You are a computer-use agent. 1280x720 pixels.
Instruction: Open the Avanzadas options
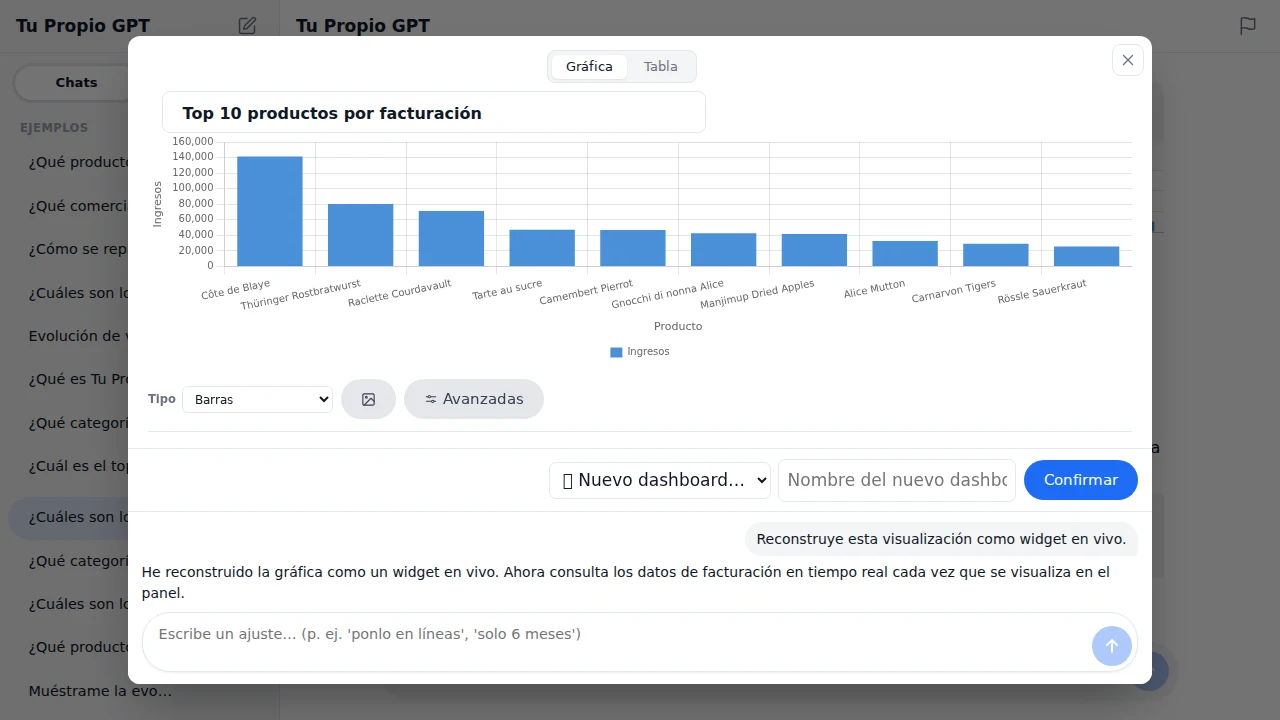(x=474, y=399)
